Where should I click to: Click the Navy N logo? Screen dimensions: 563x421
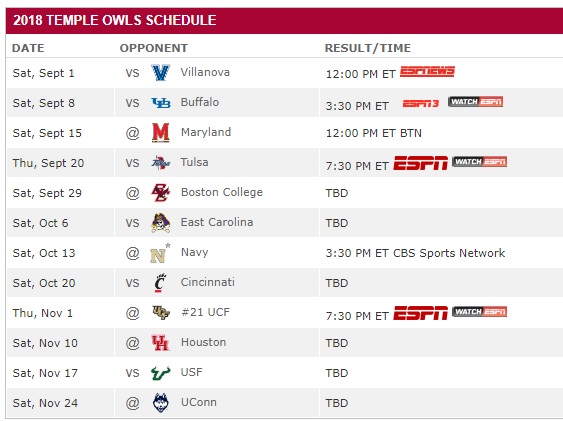(160, 253)
